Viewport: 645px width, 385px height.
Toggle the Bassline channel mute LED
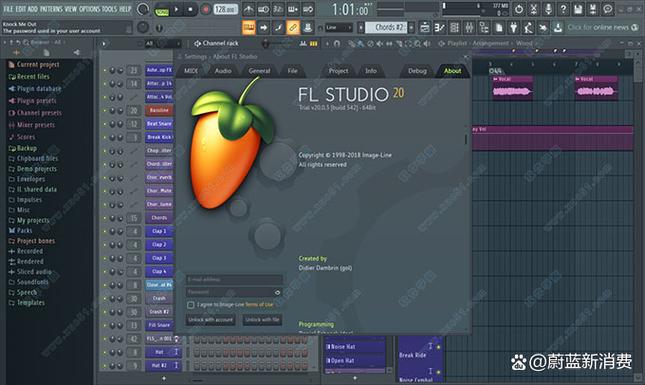pos(105,111)
